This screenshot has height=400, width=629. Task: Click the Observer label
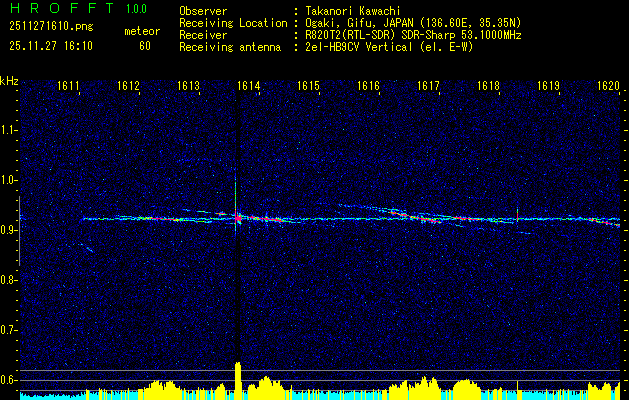[203, 11]
